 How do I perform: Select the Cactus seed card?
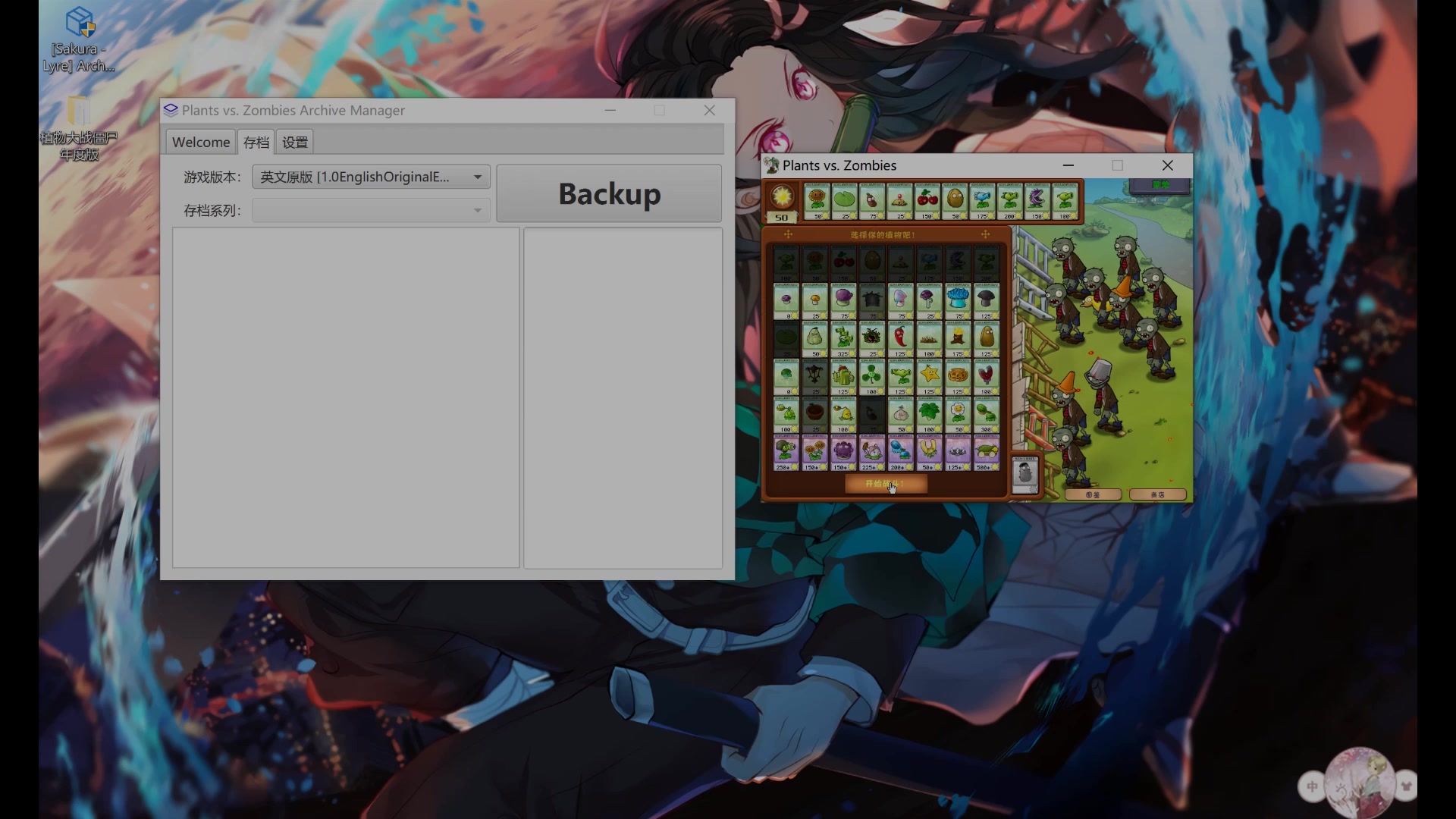click(x=843, y=376)
